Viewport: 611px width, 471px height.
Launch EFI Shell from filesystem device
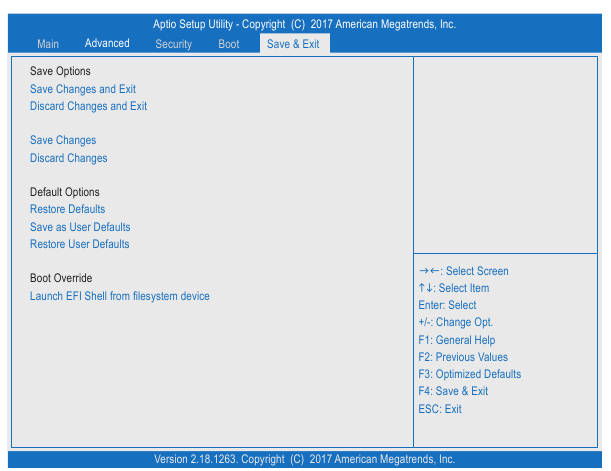[120, 296]
